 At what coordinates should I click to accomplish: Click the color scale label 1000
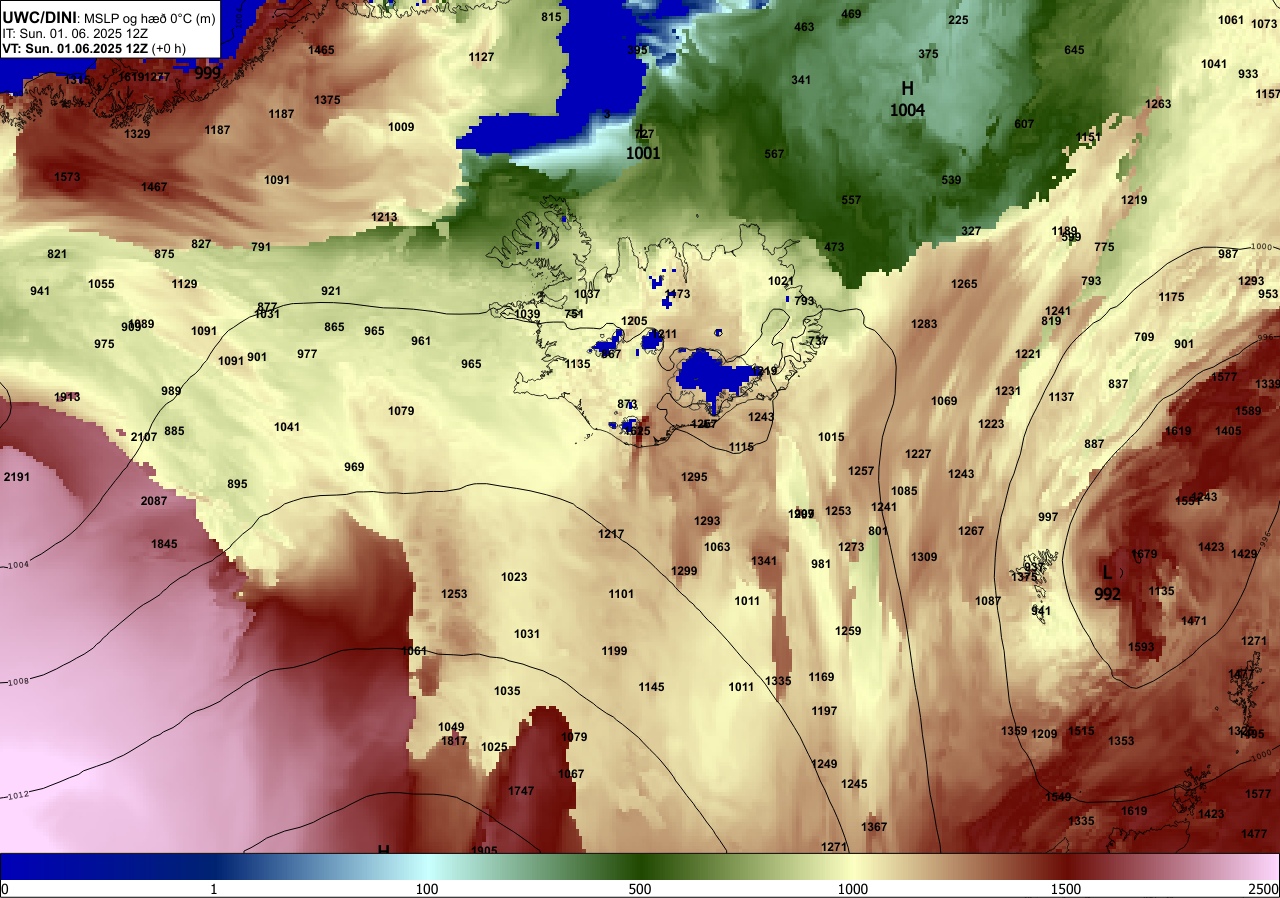853,889
